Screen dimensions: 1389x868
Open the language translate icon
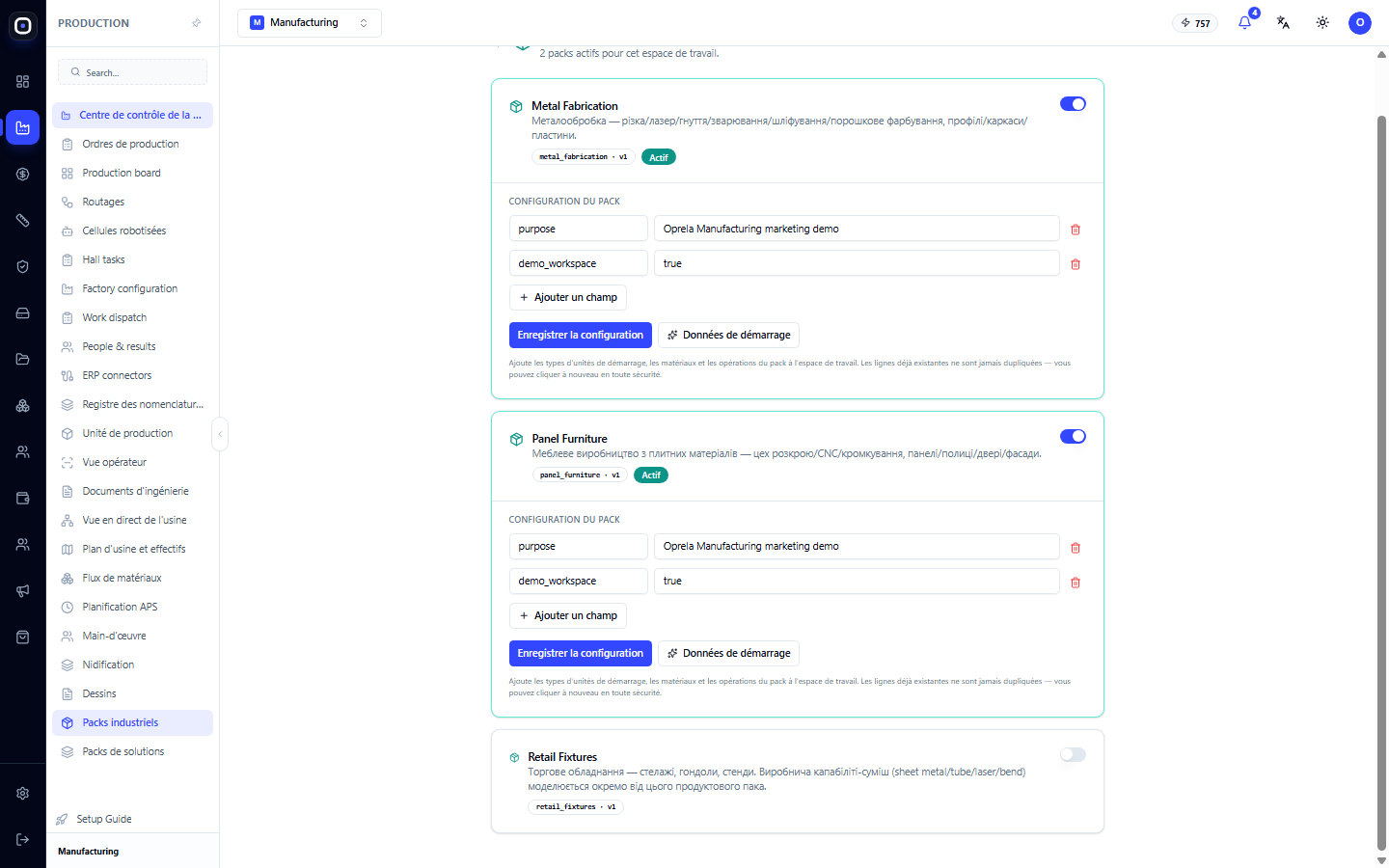point(1283,22)
